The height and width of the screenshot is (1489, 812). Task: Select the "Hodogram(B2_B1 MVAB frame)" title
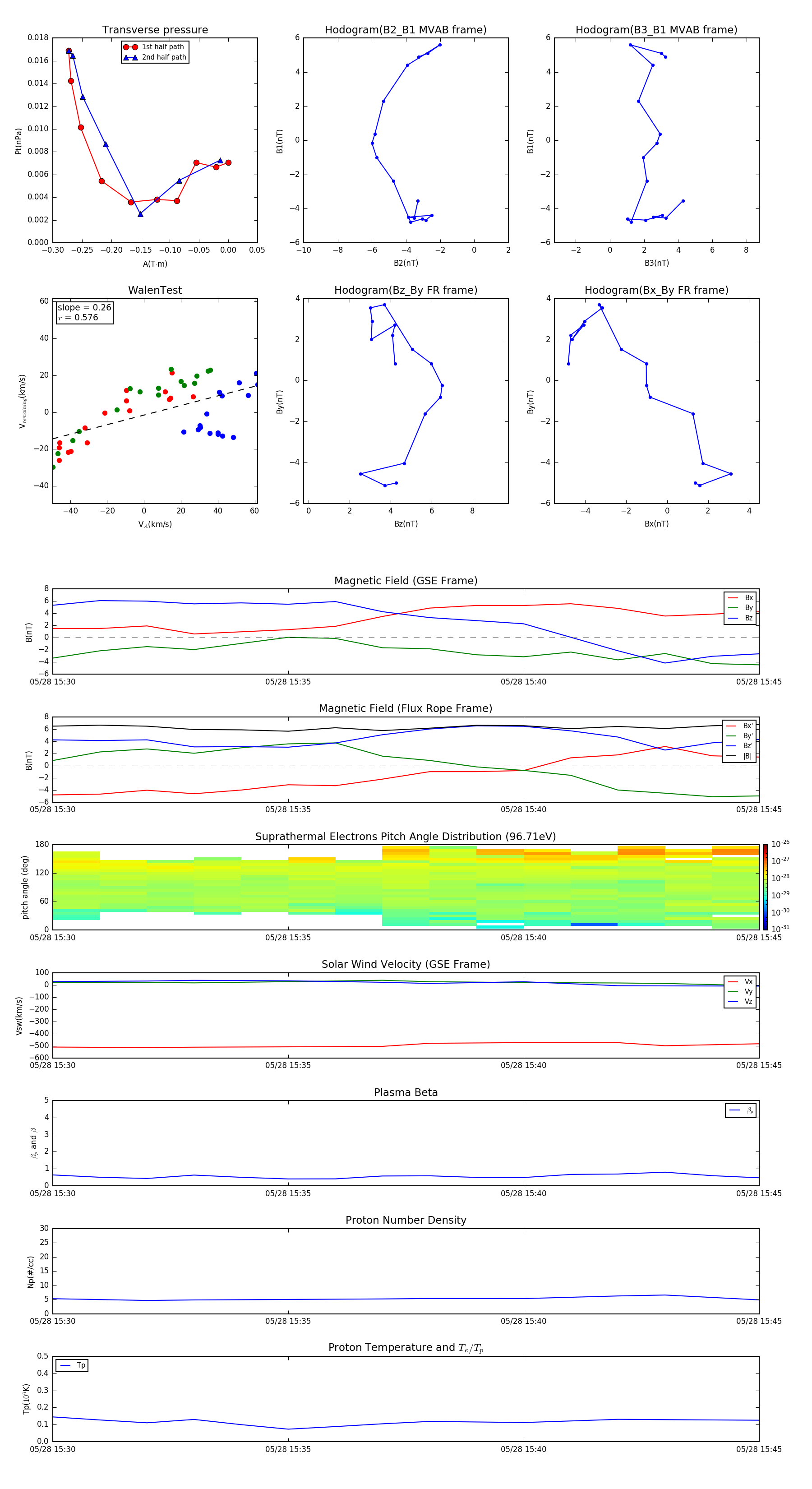coord(406,30)
